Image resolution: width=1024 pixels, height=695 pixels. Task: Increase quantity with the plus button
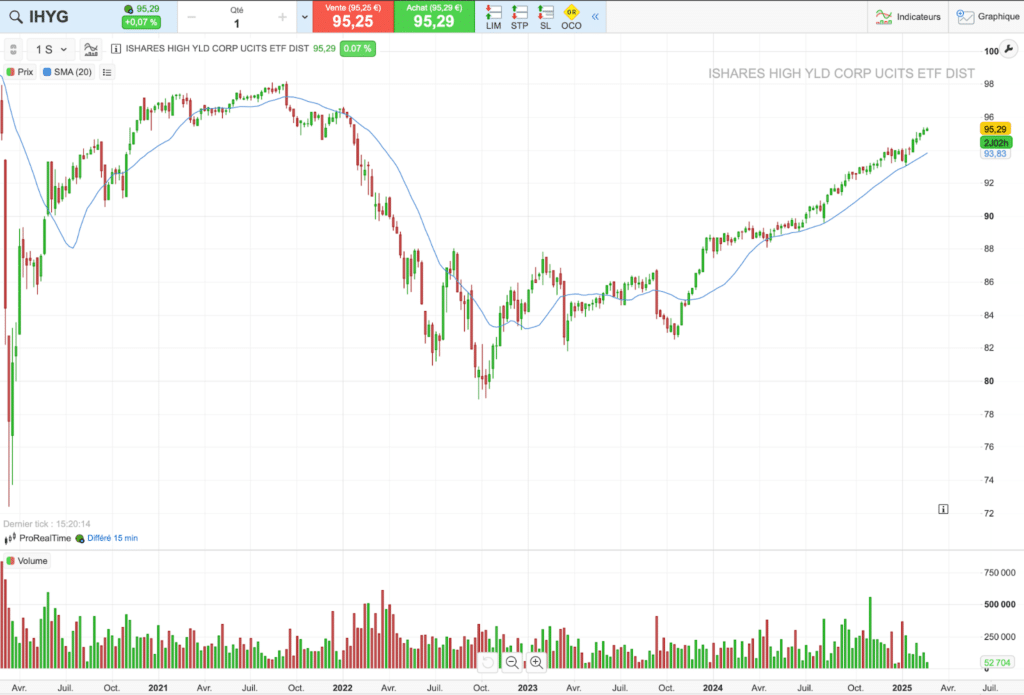point(282,18)
